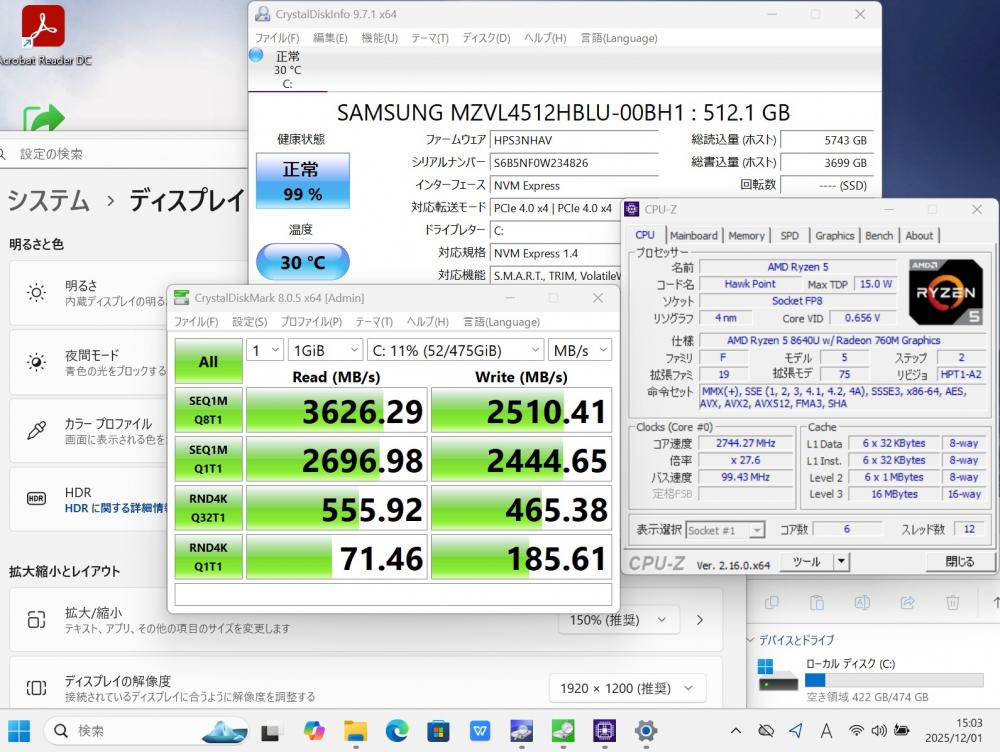Click the share icon in File Explorer toolbar
Screen dimensions: 1000x752
908,602
